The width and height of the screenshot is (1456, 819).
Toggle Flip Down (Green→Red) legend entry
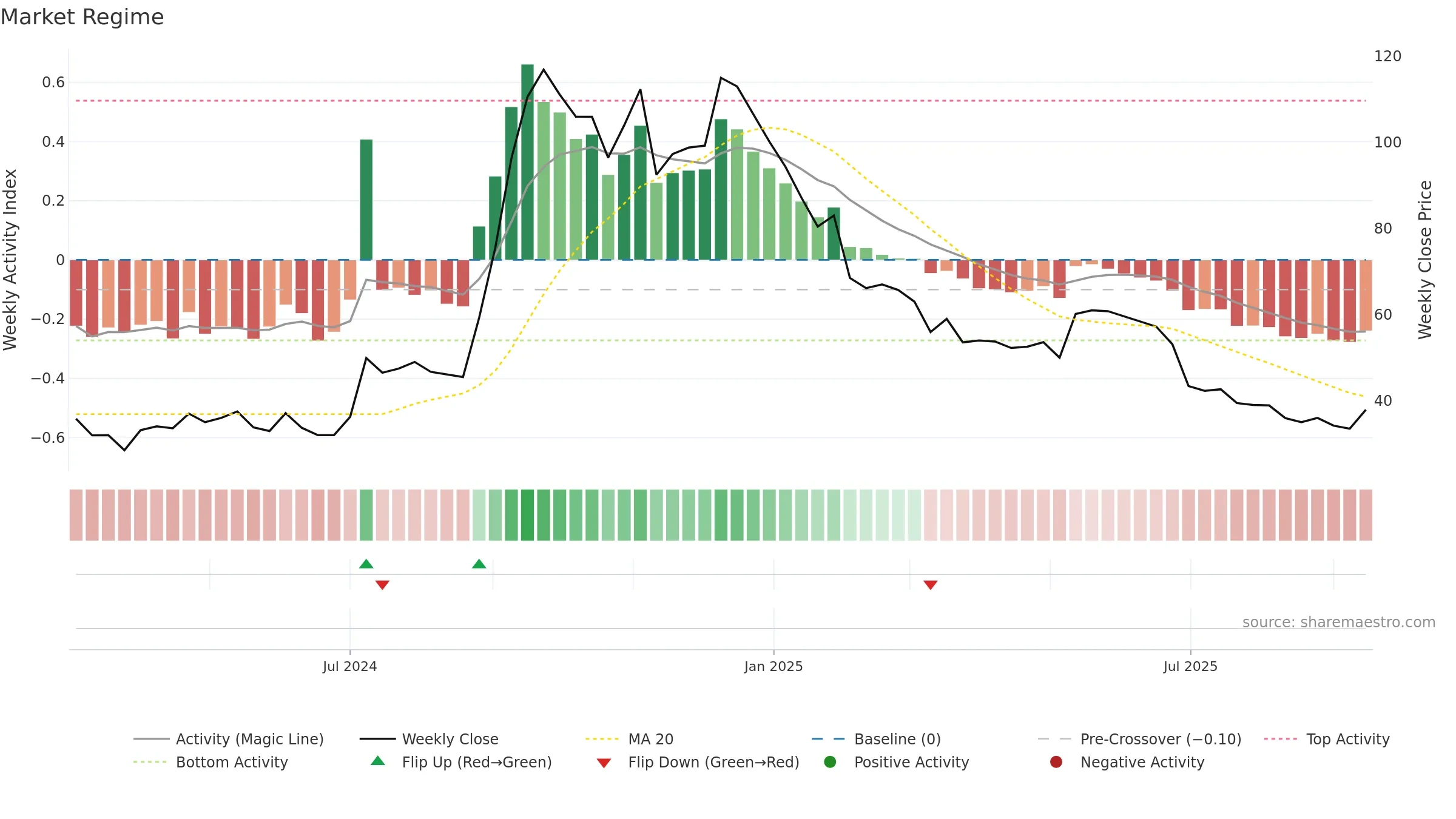(698, 762)
